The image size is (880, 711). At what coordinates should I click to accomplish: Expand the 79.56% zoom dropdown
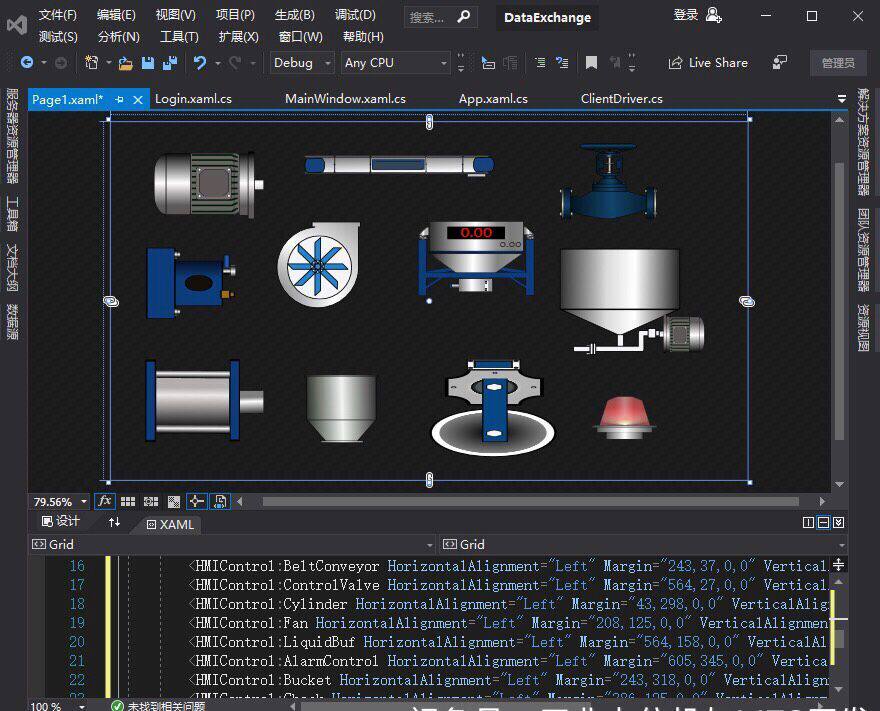click(84, 502)
